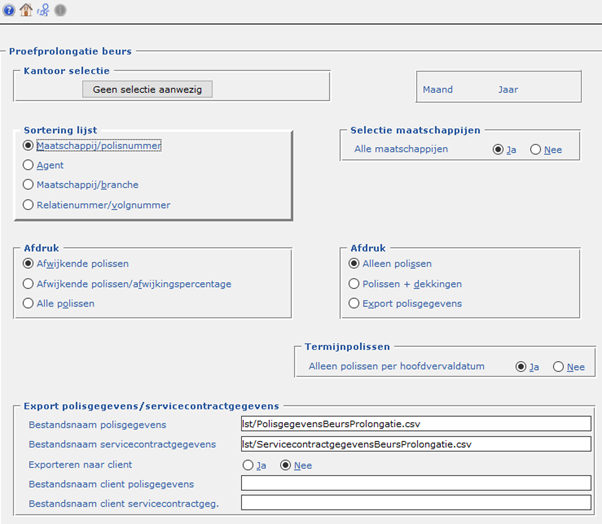This screenshot has width=602, height=524.
Task: Set Termijnpolissen hoofdvervaldatum to Nee
Action: tap(558, 367)
